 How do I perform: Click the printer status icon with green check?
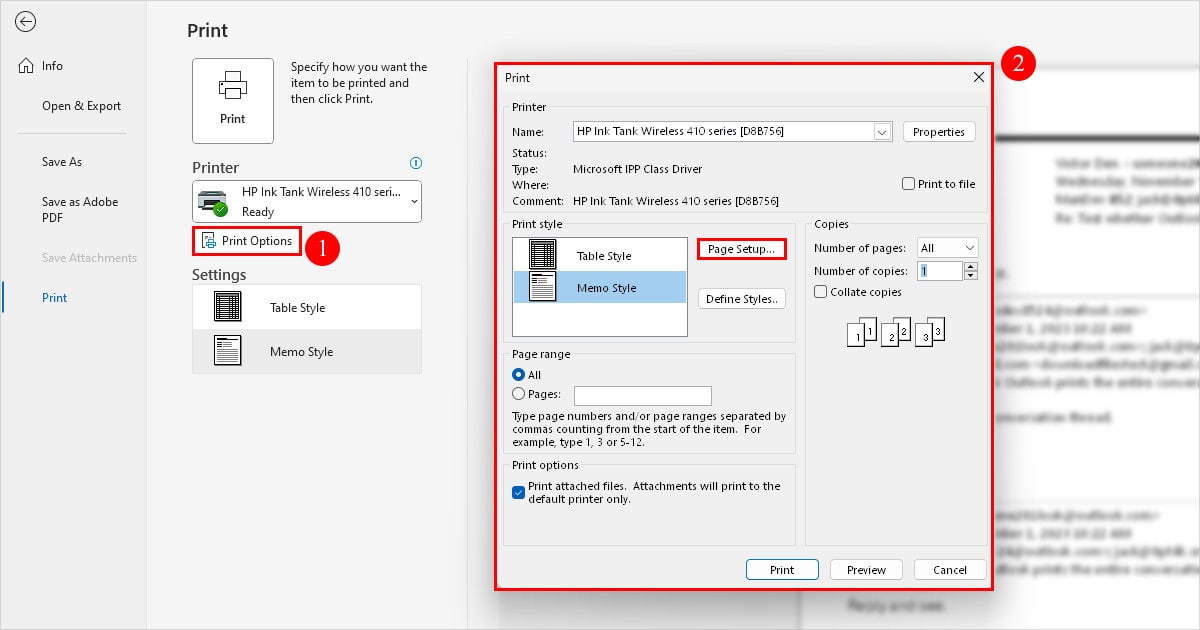click(x=213, y=201)
